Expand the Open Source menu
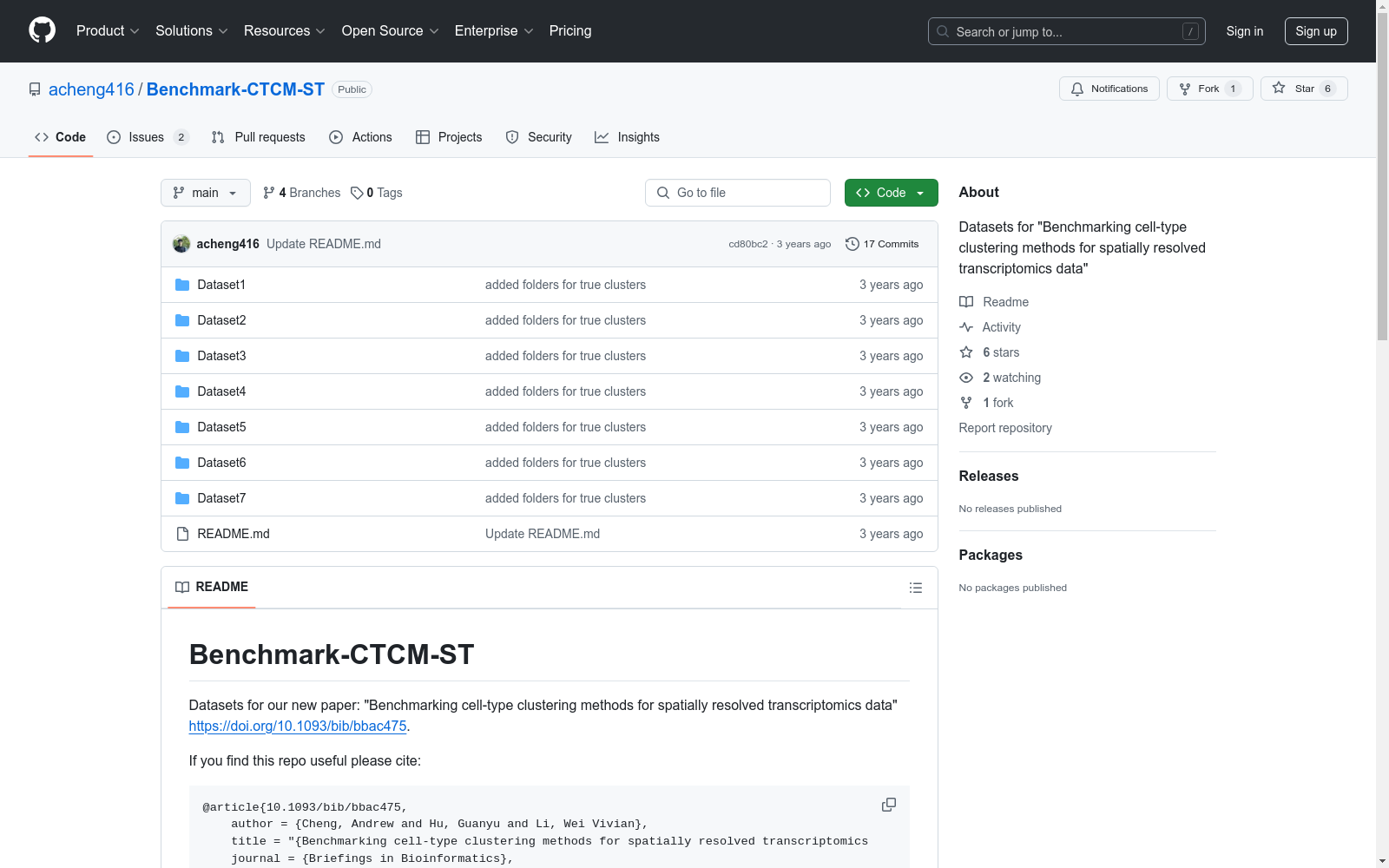Viewport: 1389px width, 868px height. [391, 31]
